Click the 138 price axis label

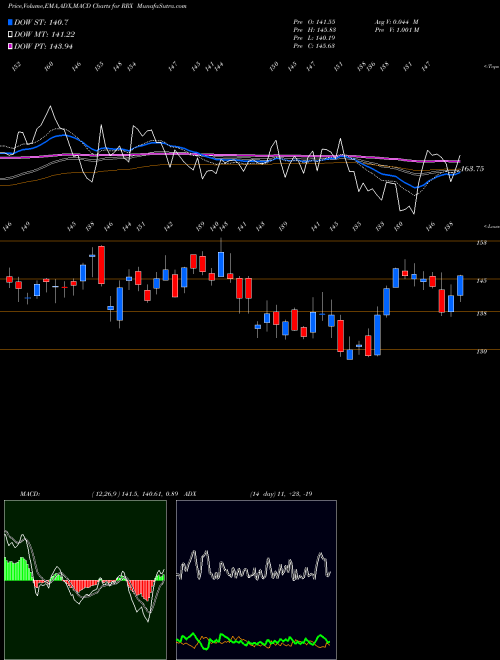481,314
